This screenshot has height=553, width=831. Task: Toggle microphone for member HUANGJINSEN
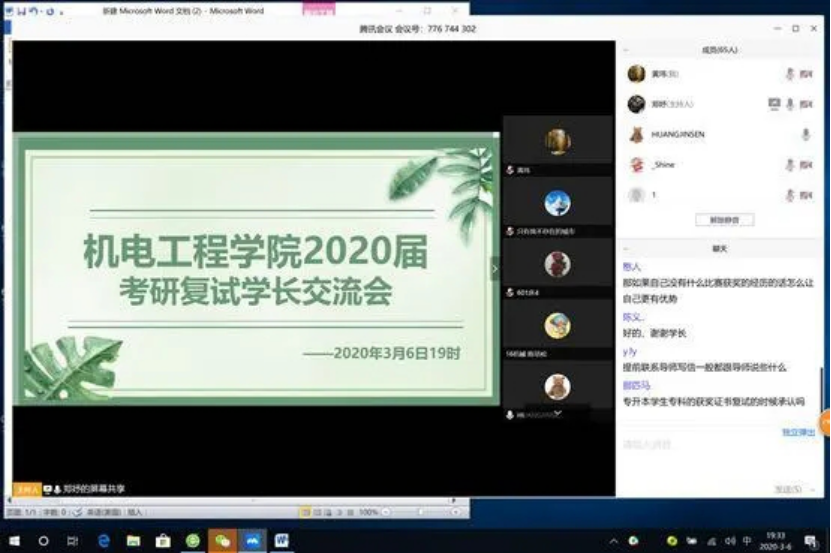click(x=805, y=135)
